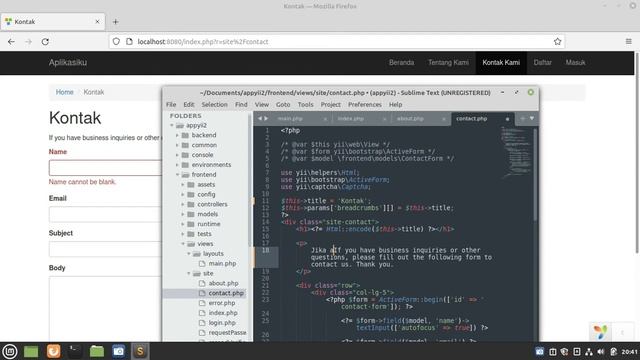This screenshot has height=360, width=640.
Task: Click the shield tracking protection icon
Action: [x=116, y=42]
